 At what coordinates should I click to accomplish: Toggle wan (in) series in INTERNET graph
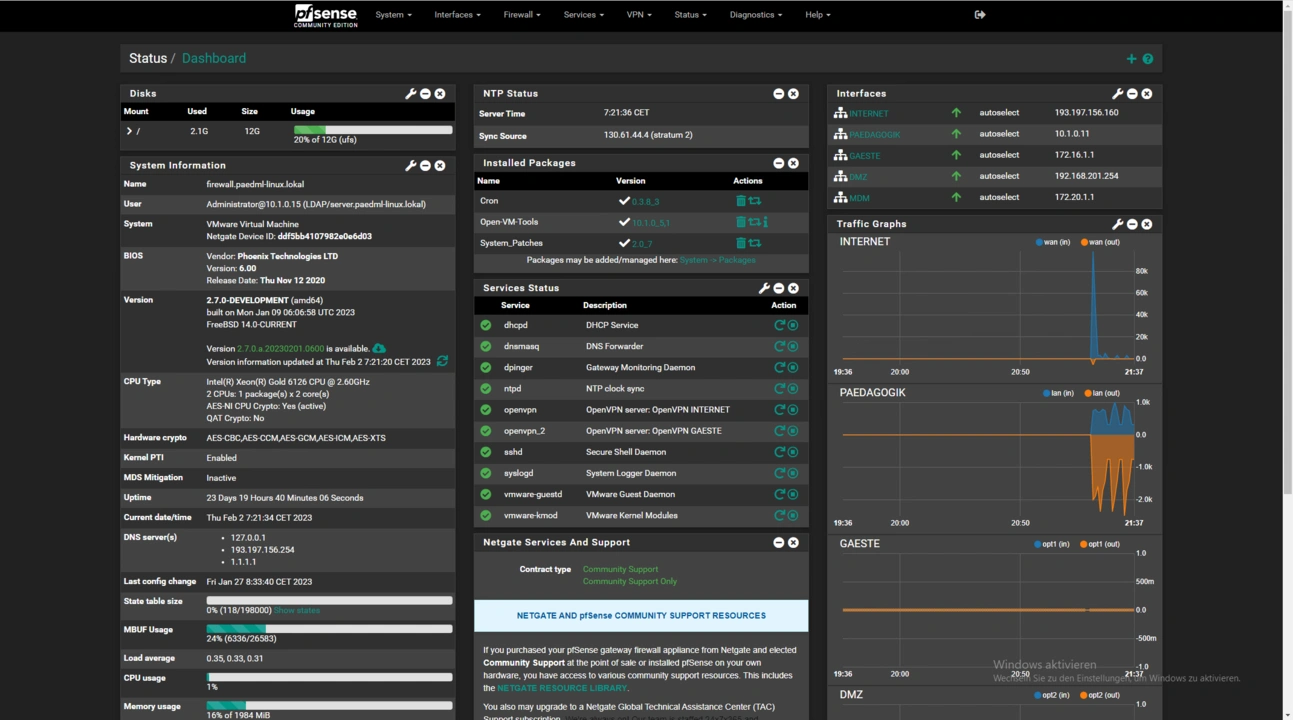click(1054, 242)
